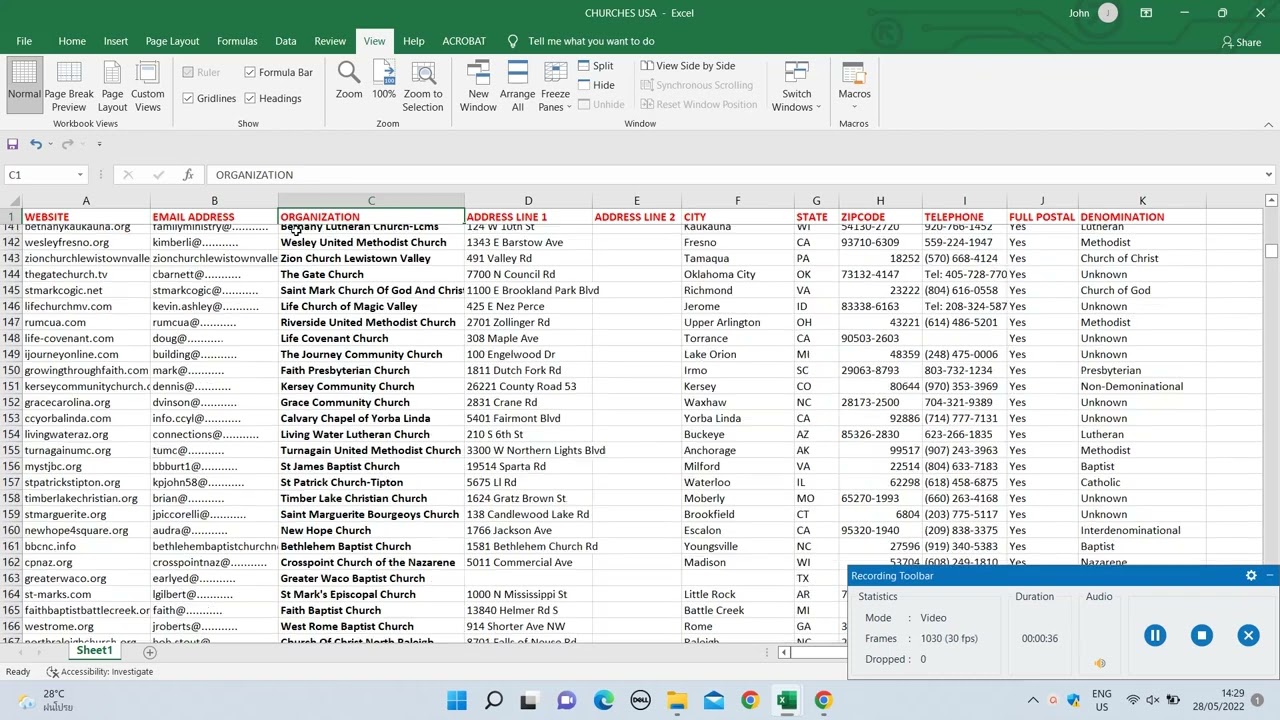Save workbook from Quick Access Toolbar
Screen dimensions: 1280x720
13,144
